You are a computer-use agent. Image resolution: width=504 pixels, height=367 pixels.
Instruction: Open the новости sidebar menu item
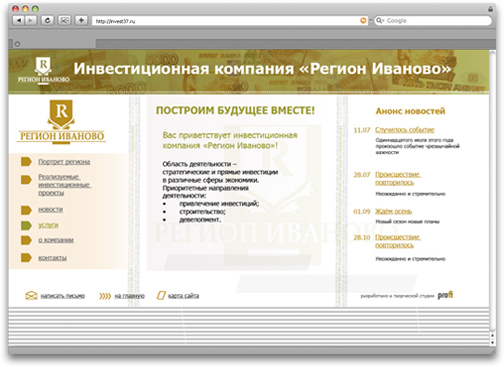point(50,209)
